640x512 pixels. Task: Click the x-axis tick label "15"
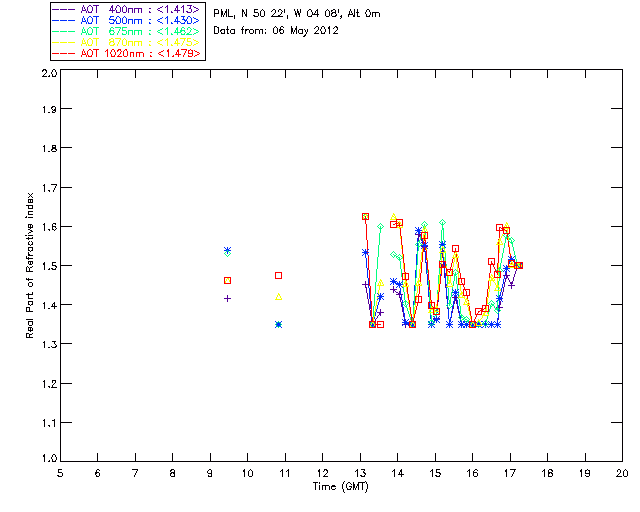[x=435, y=473]
